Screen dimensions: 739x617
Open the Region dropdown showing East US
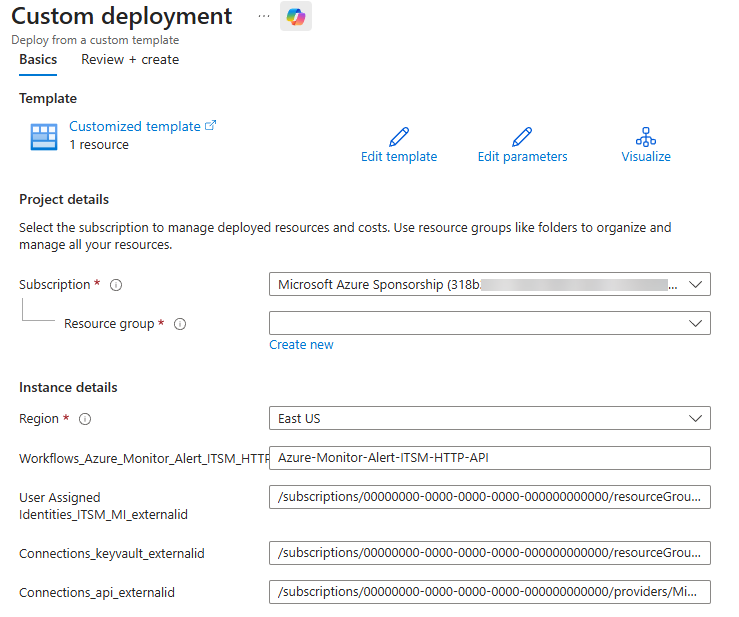(489, 418)
